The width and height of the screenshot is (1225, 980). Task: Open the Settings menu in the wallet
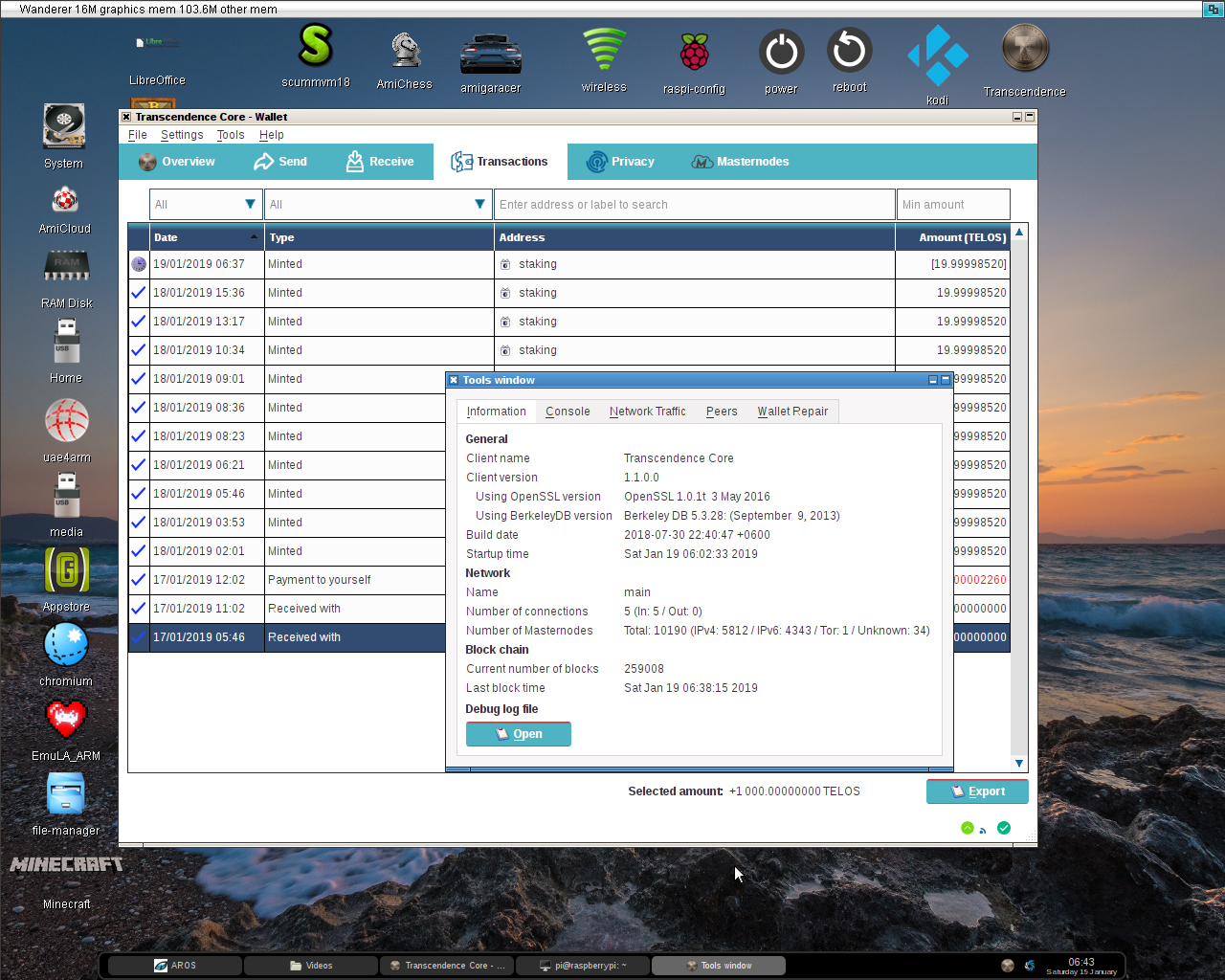tap(182, 135)
